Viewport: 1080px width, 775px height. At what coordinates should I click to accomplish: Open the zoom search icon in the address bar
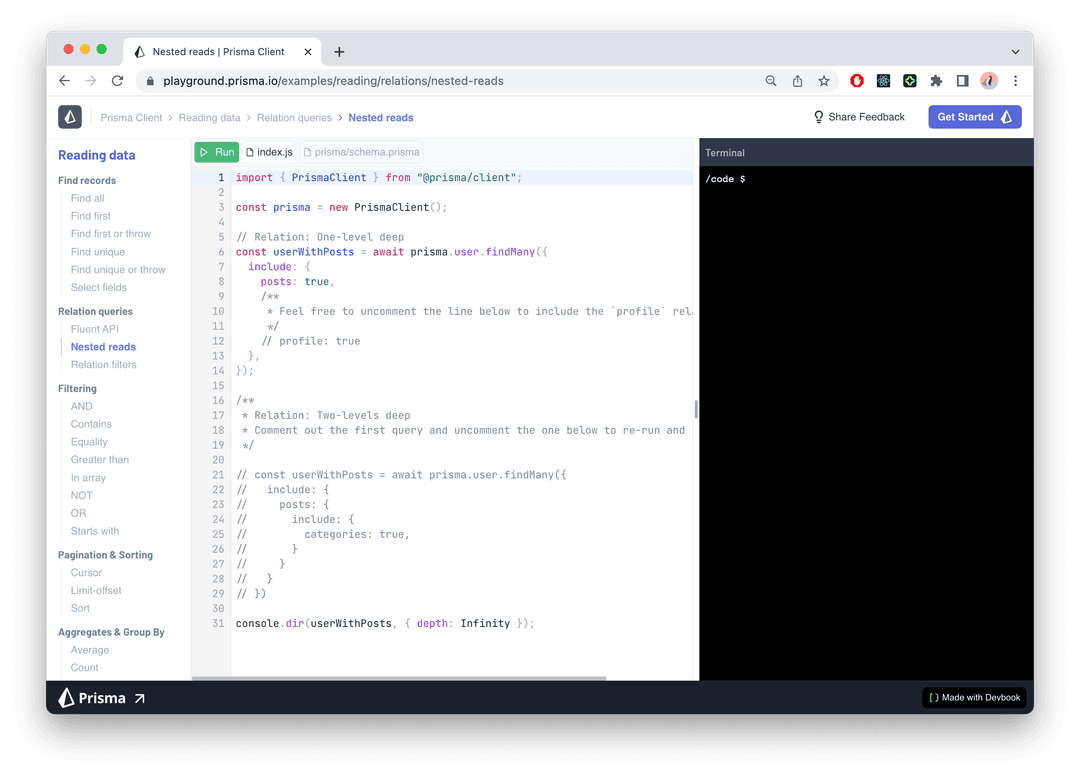[x=770, y=81]
